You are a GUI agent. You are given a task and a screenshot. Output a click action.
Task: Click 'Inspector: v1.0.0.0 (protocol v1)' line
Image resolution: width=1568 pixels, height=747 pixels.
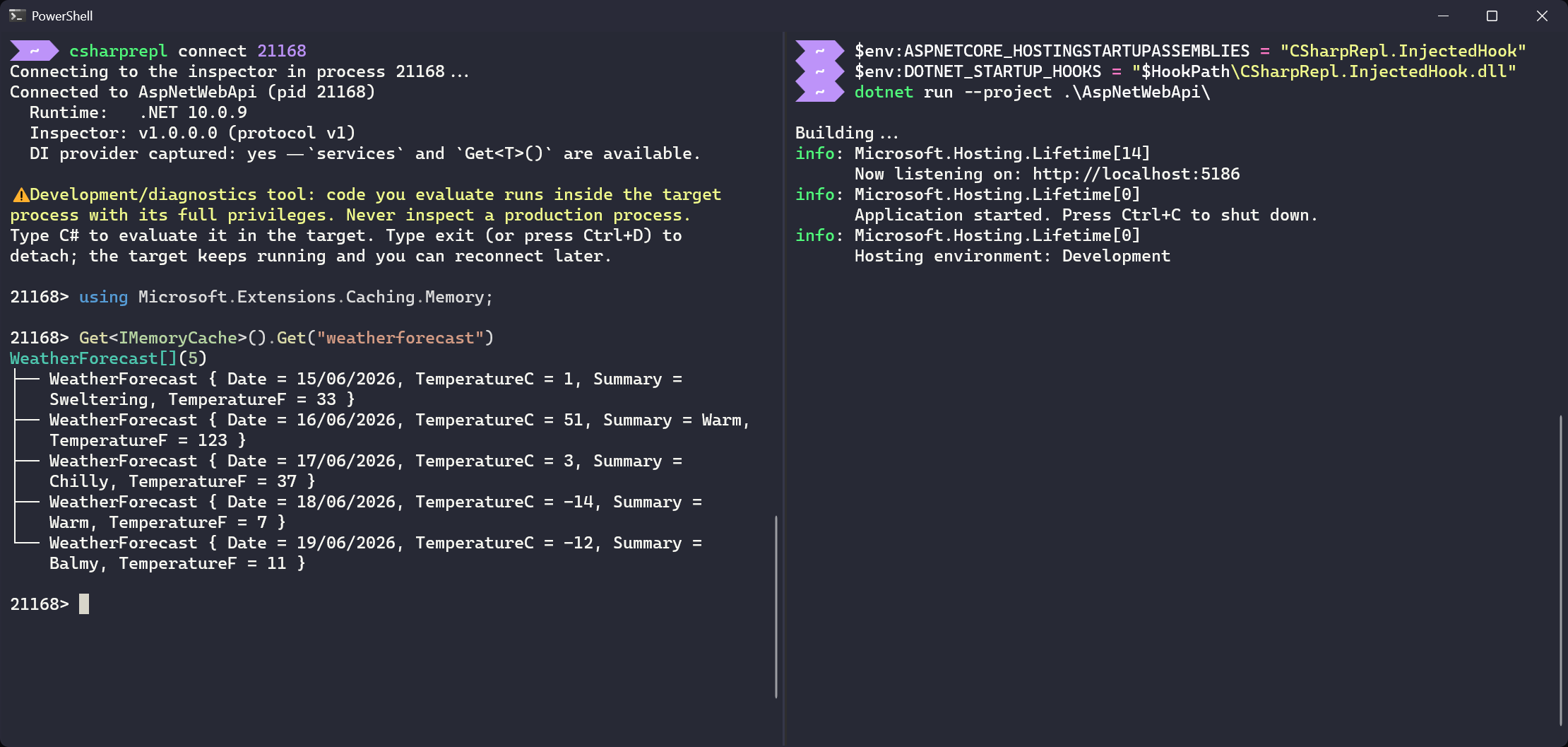(x=193, y=133)
